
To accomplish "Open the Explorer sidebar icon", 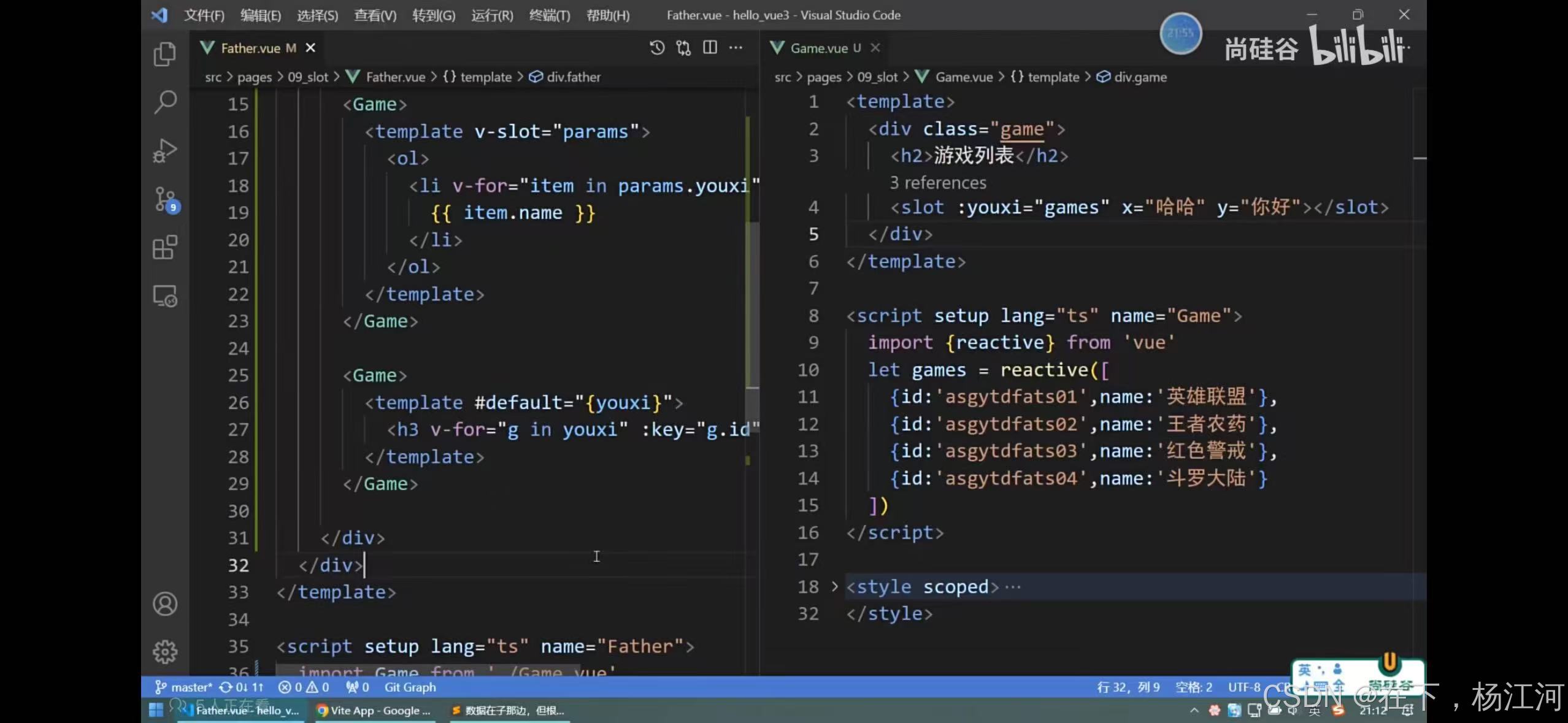I will pyautogui.click(x=164, y=54).
